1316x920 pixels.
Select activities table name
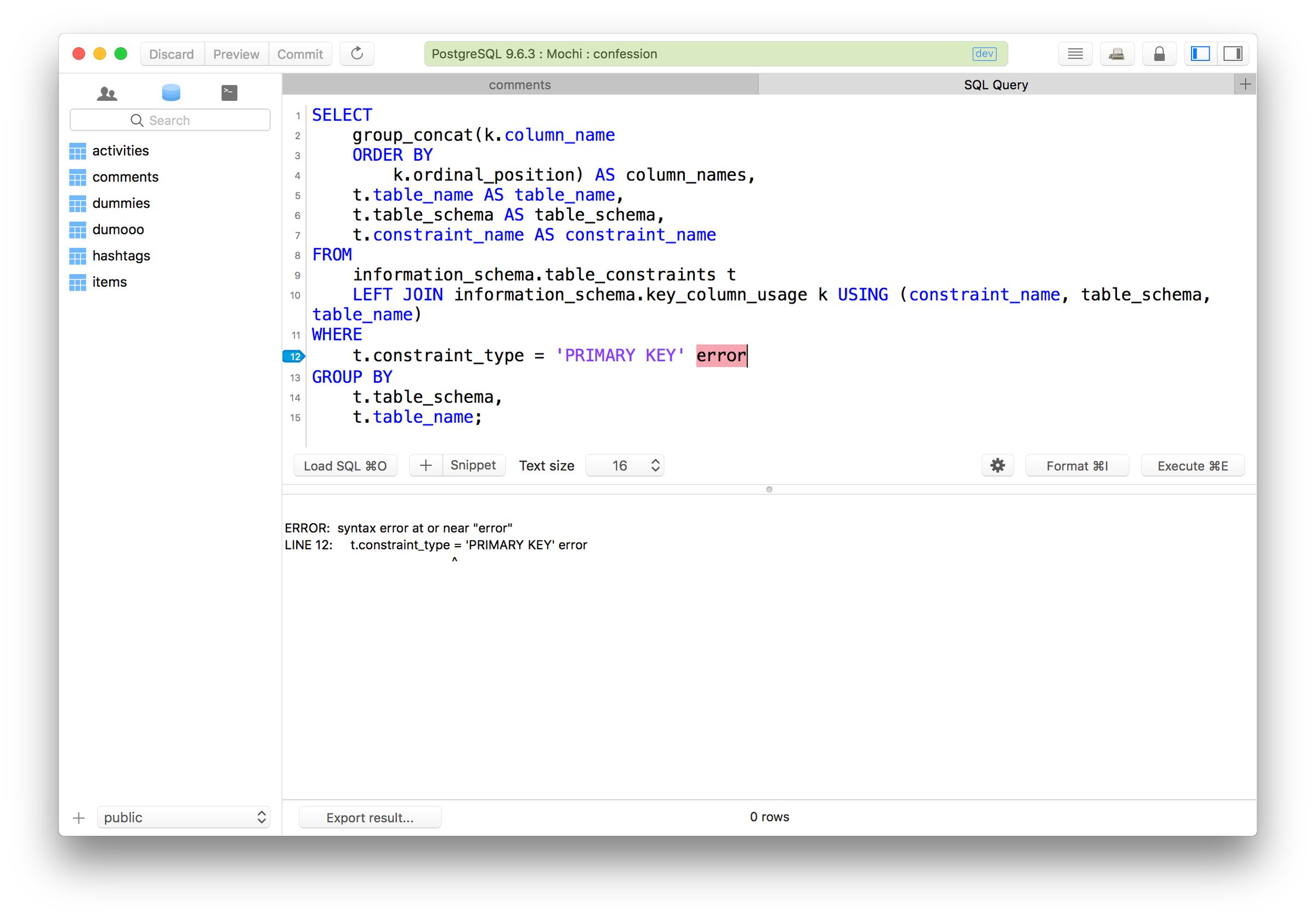click(x=121, y=151)
